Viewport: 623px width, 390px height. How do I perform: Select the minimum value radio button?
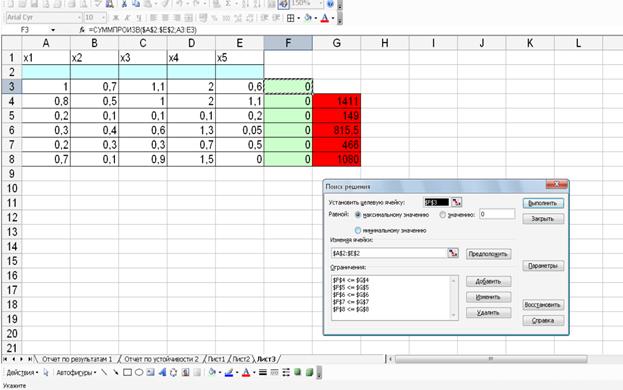point(358,230)
